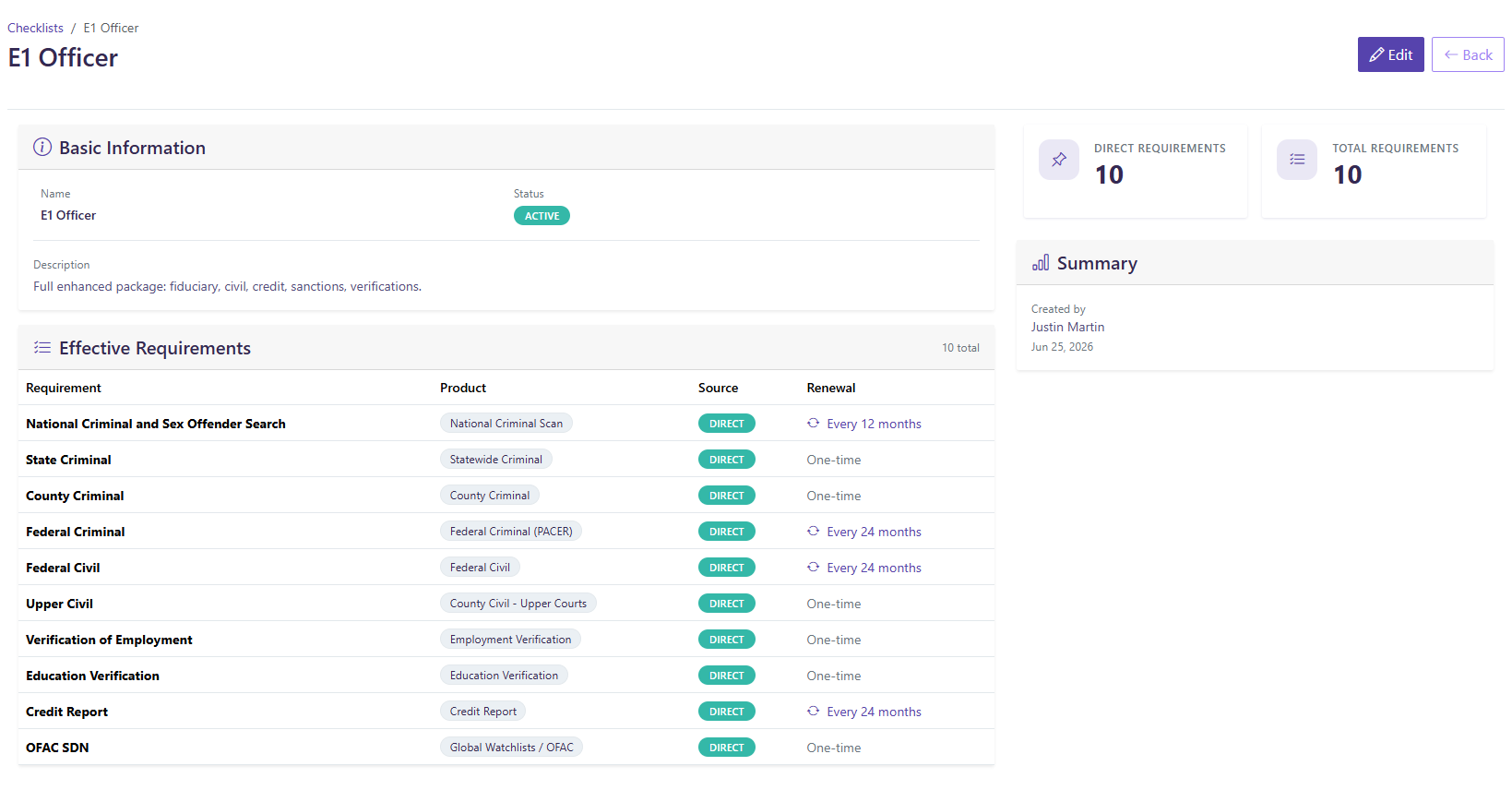
Task: Click the renewal icon in Federal Criminal row
Action: pos(813,531)
